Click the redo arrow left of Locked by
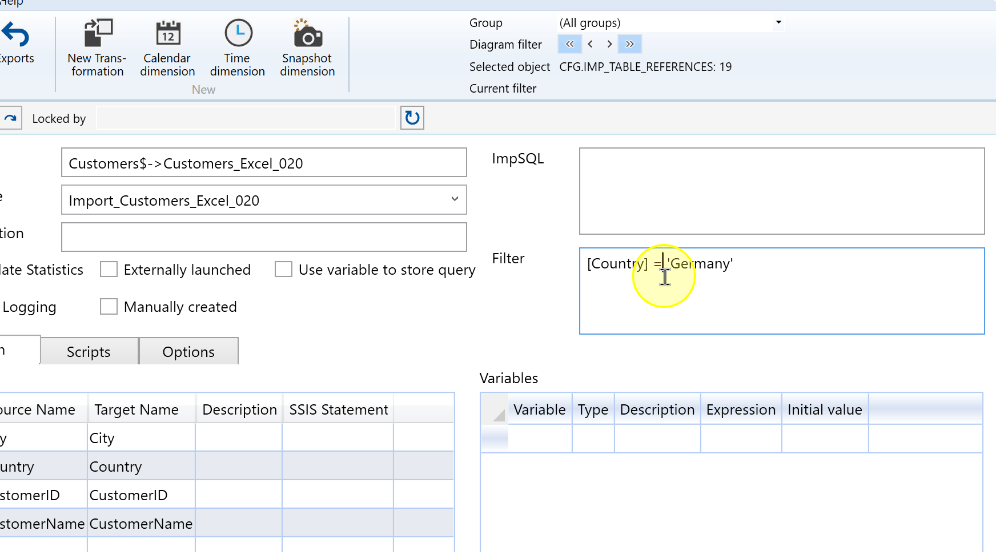 (10, 118)
